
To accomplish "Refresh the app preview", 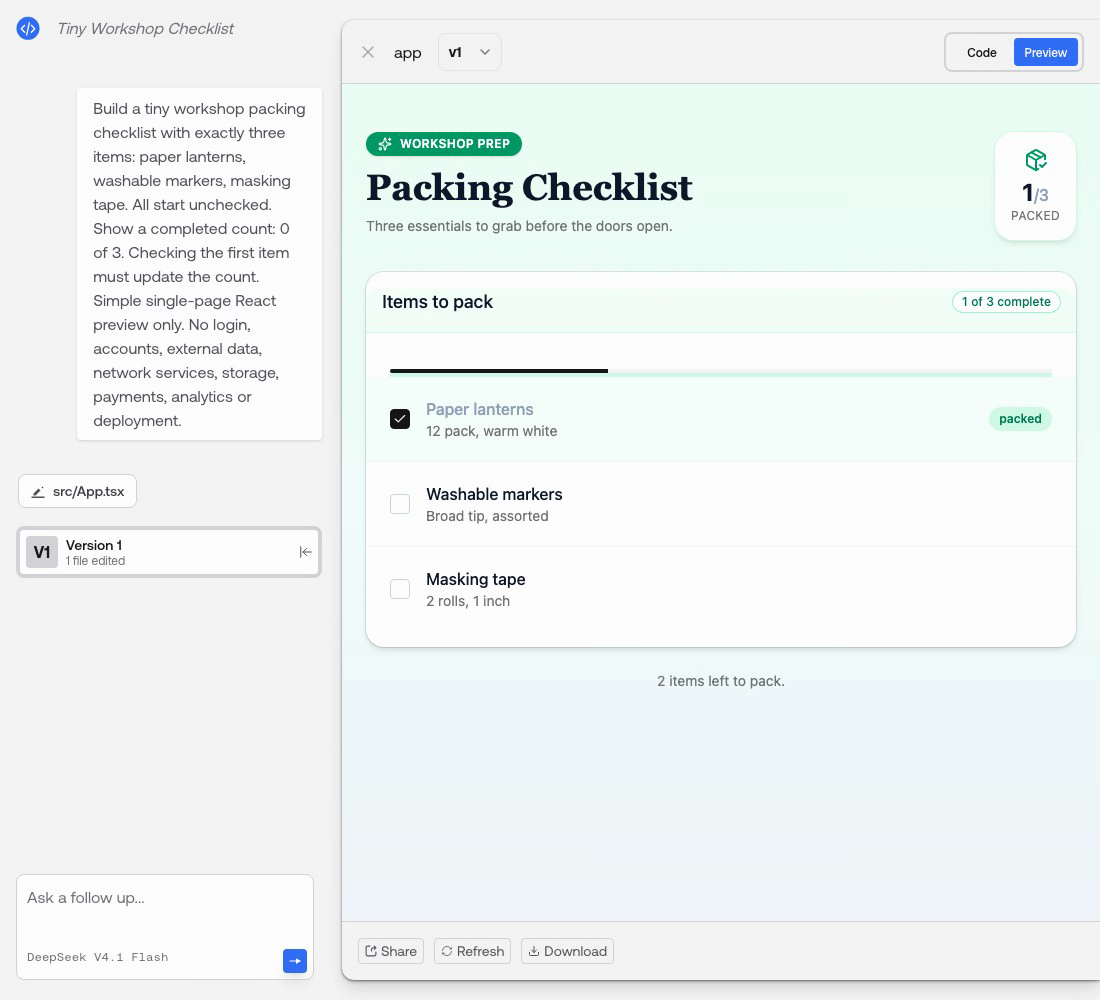I will tap(472, 951).
